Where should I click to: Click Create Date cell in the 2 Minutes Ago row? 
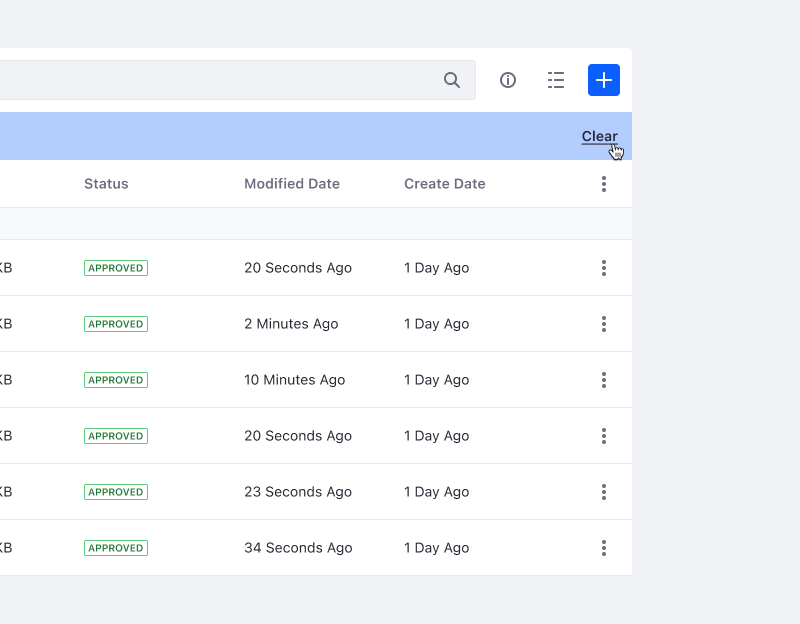(x=436, y=324)
